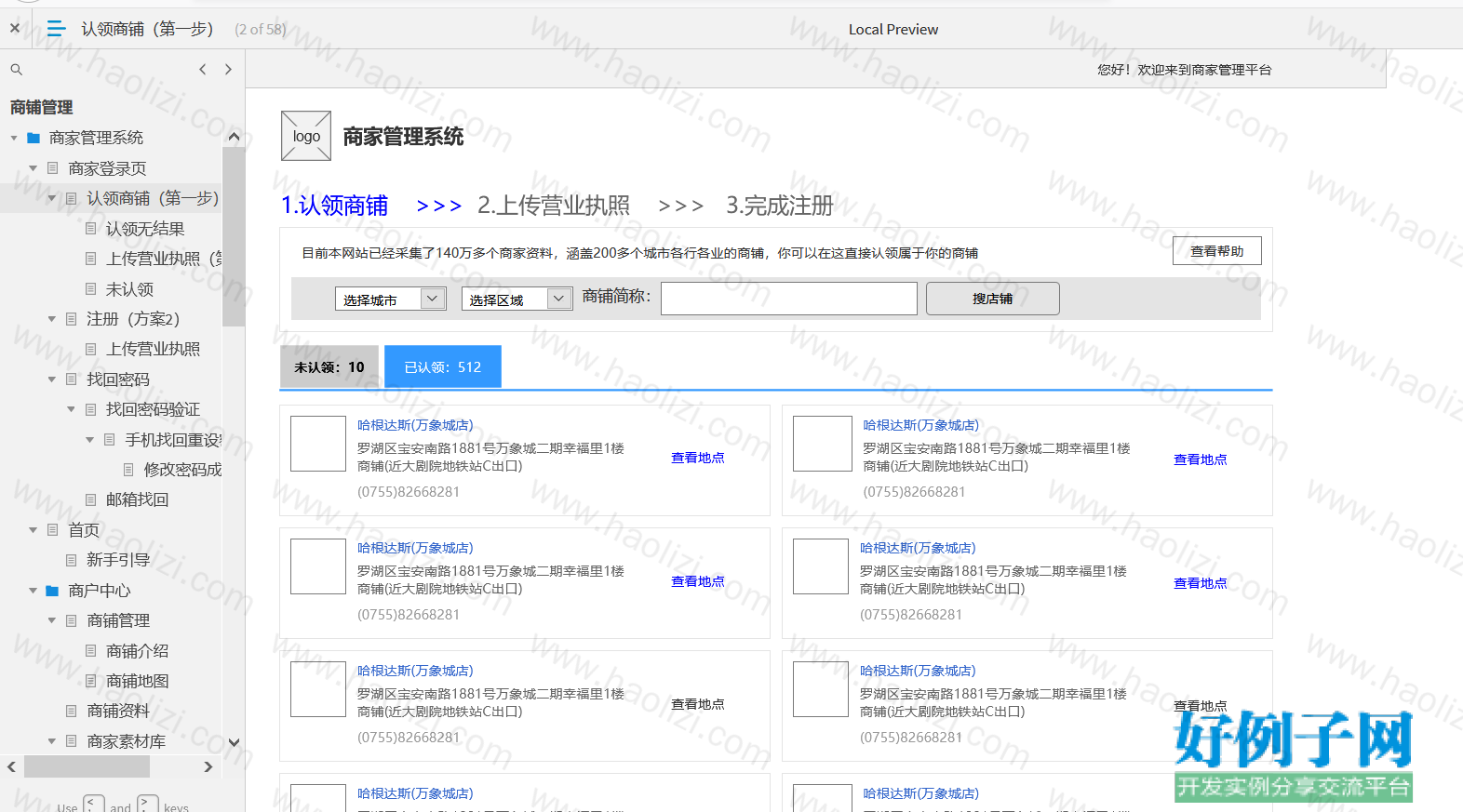The image size is (1463, 812).
Task: Open 商铺资料 page in tree
Action: click(x=118, y=711)
